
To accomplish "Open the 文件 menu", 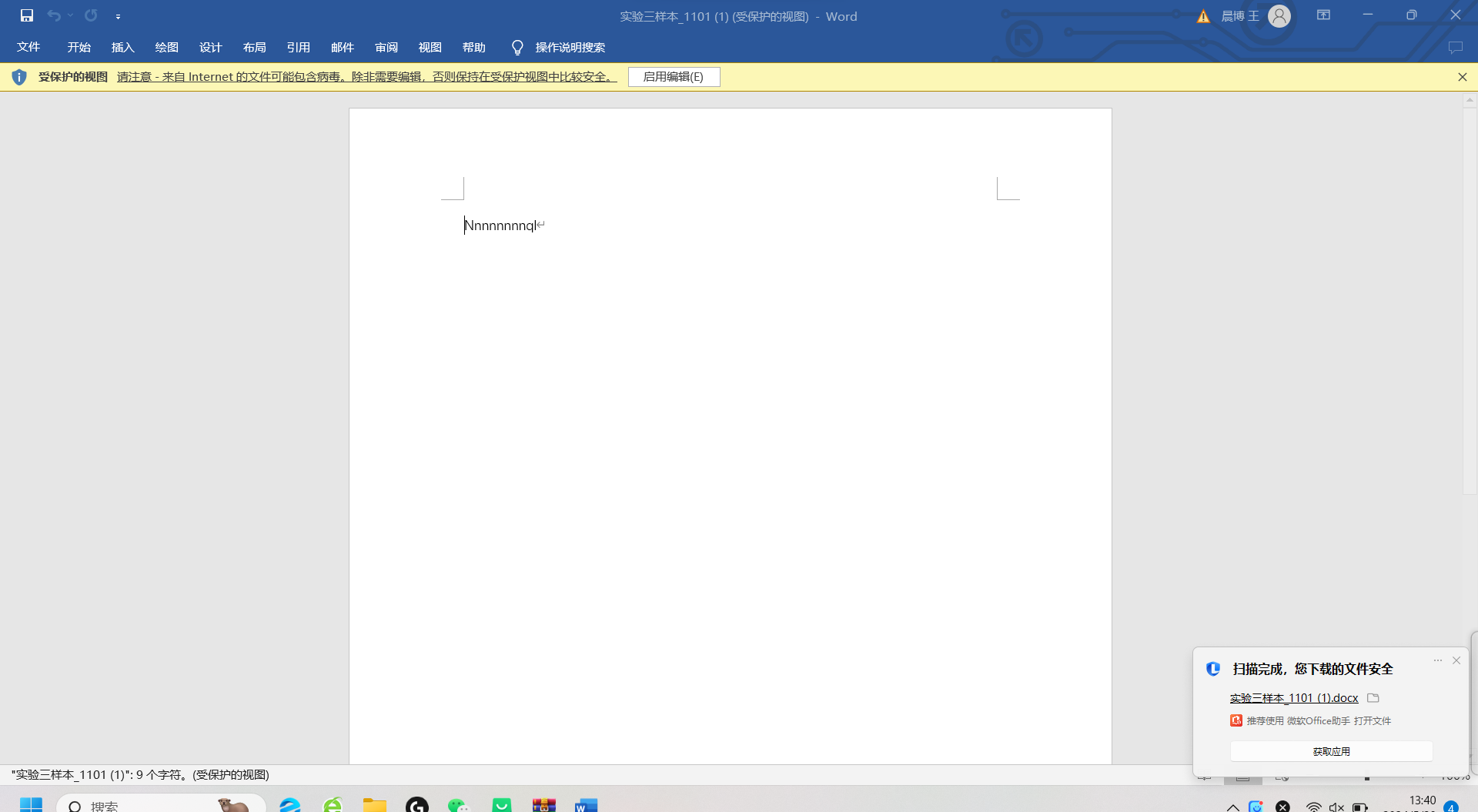I will (28, 47).
